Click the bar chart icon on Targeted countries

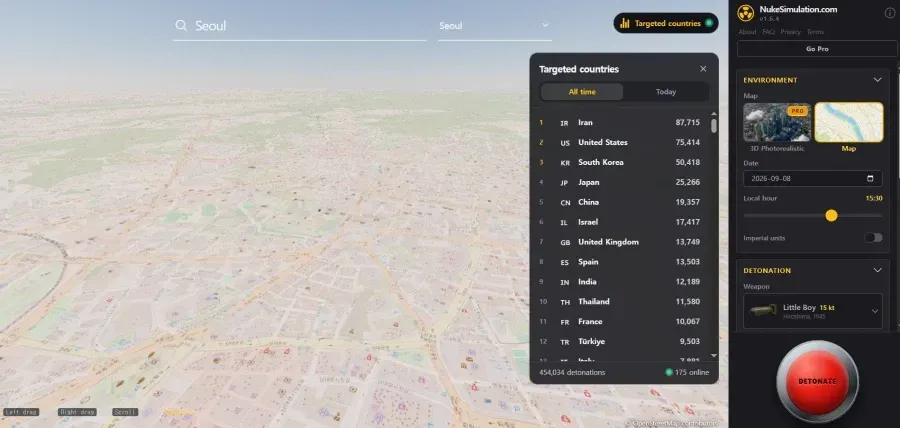[624, 24]
